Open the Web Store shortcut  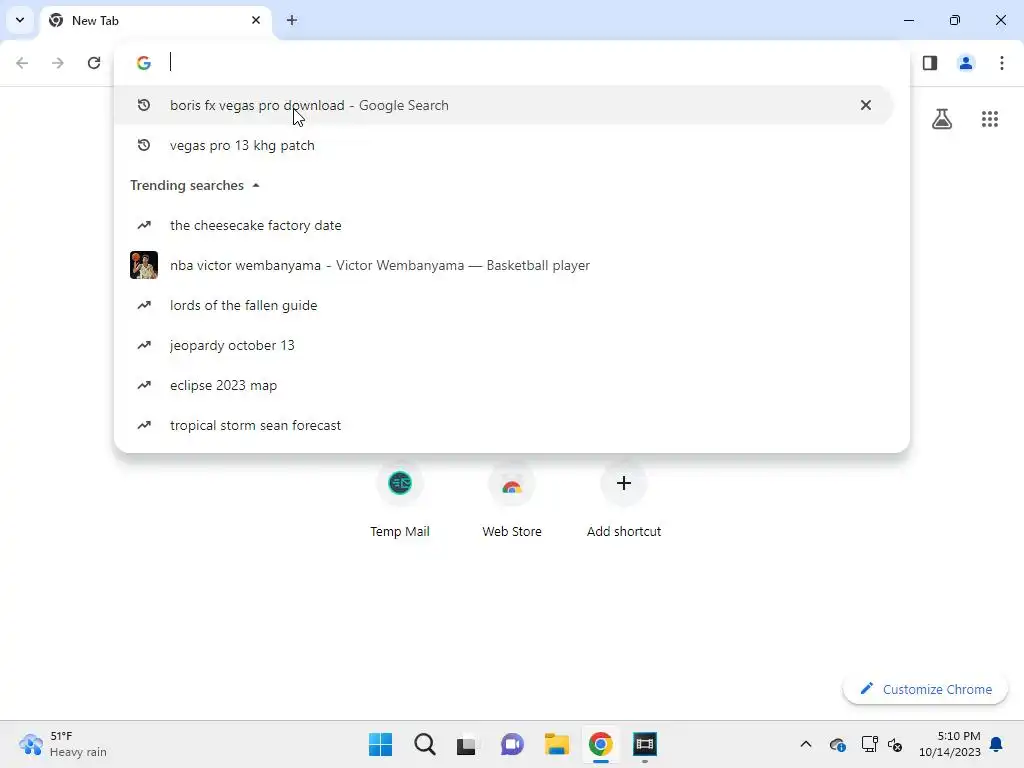click(512, 501)
